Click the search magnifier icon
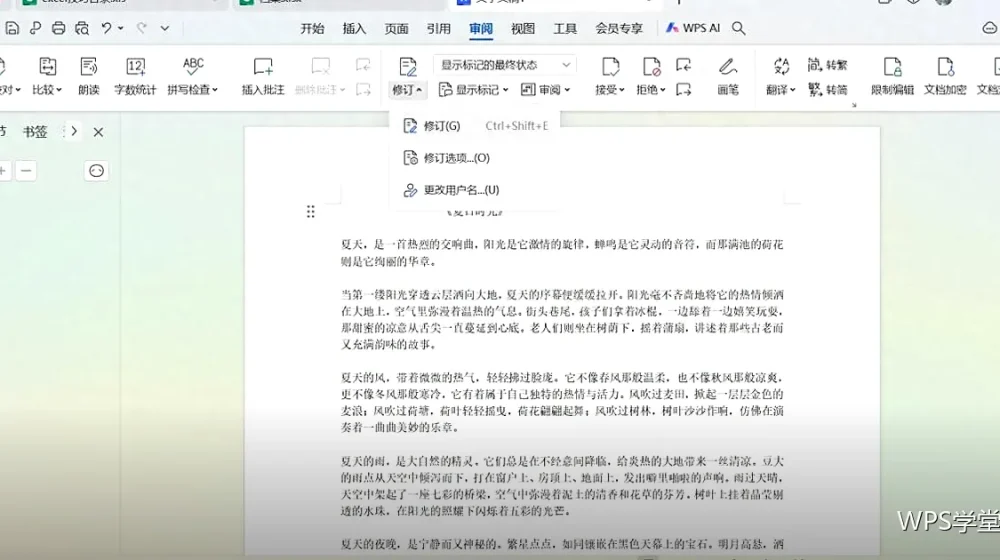 click(x=739, y=28)
